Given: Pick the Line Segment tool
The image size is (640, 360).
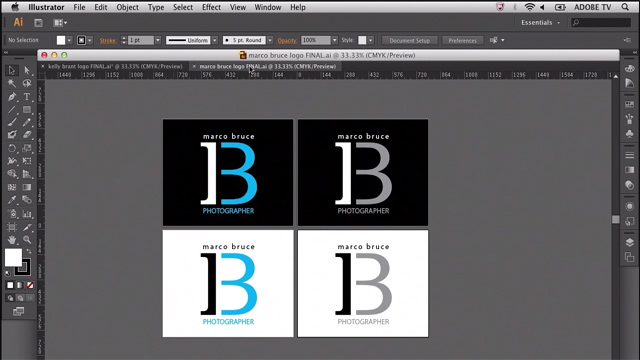Looking at the screenshot, I should pyautogui.click(x=12, y=109).
